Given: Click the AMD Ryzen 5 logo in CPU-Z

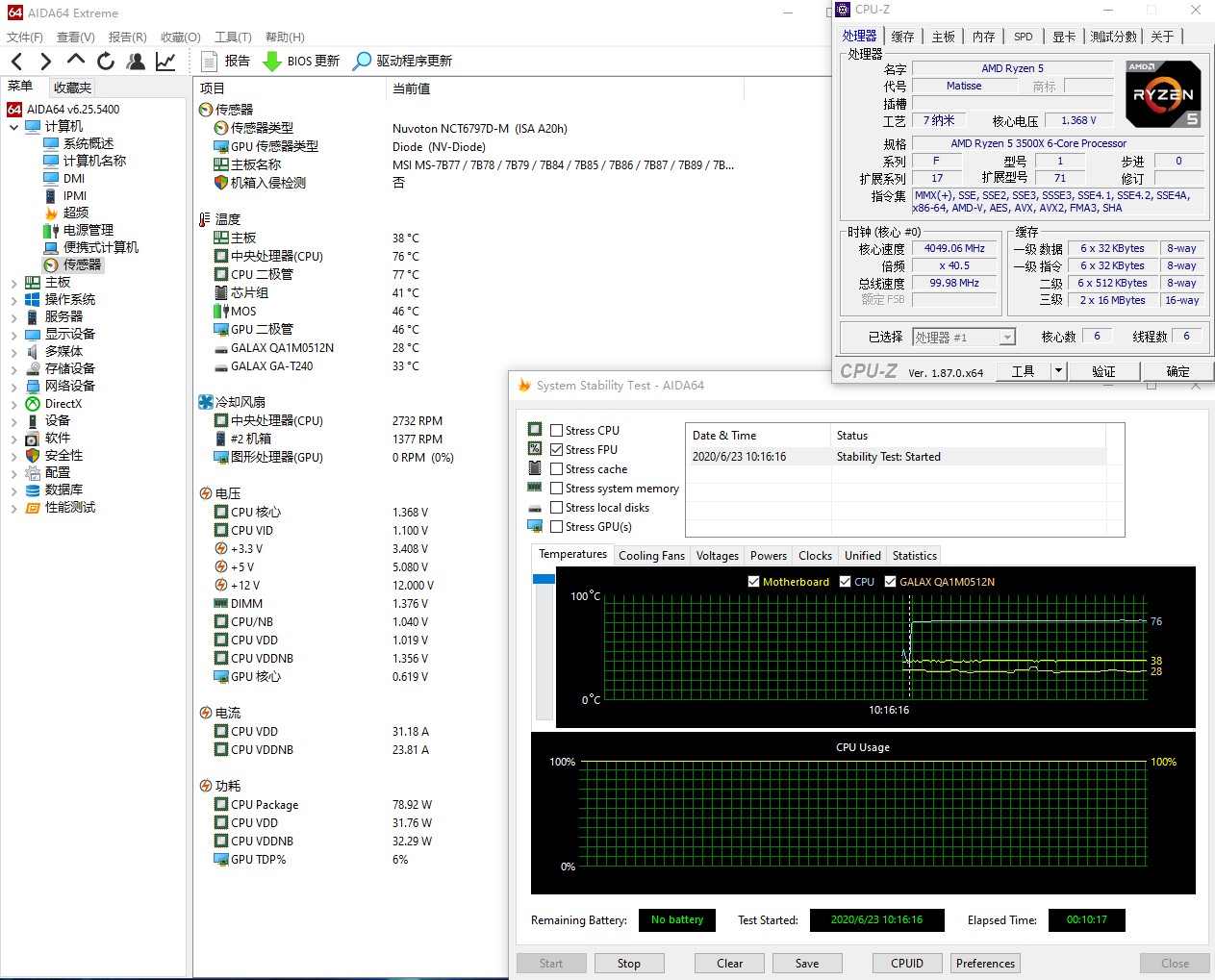Looking at the screenshot, I should 1163,94.
